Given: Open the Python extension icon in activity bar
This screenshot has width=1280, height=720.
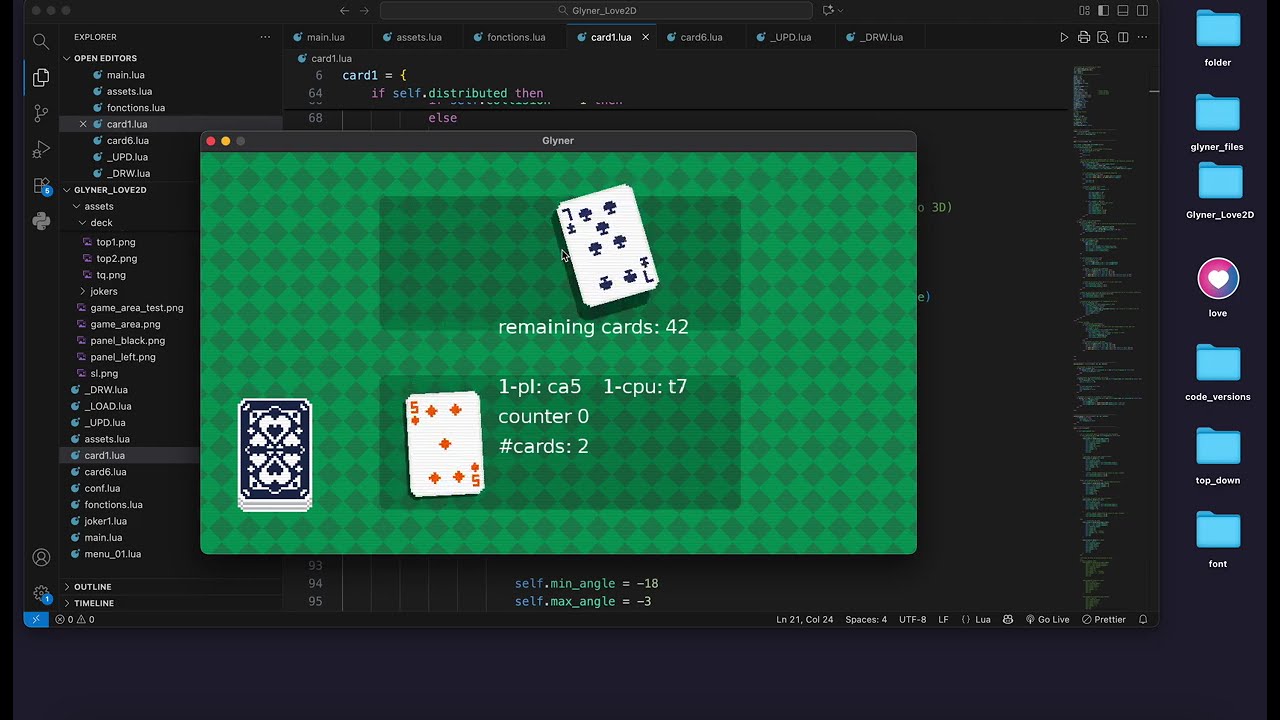Looking at the screenshot, I should tap(41, 221).
